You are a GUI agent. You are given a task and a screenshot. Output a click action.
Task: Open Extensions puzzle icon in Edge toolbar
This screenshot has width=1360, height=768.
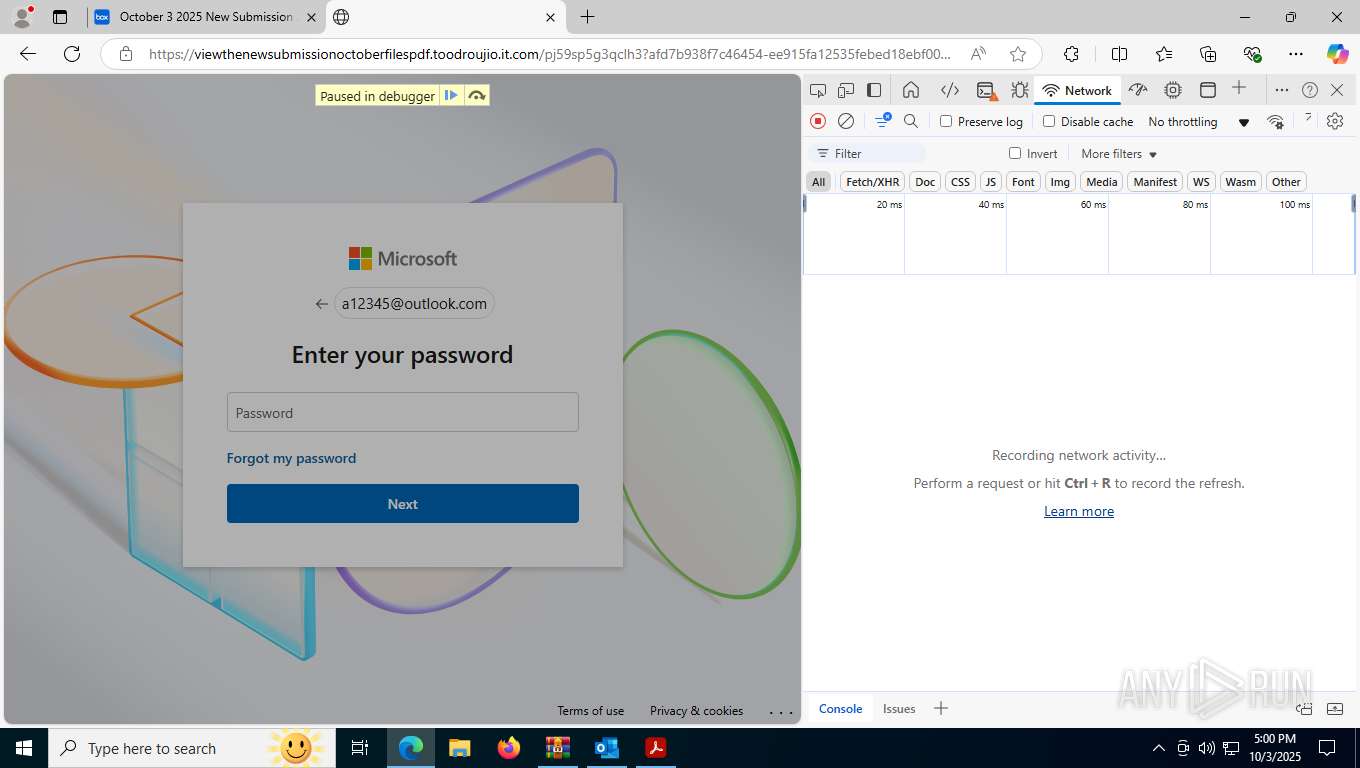click(x=1071, y=54)
